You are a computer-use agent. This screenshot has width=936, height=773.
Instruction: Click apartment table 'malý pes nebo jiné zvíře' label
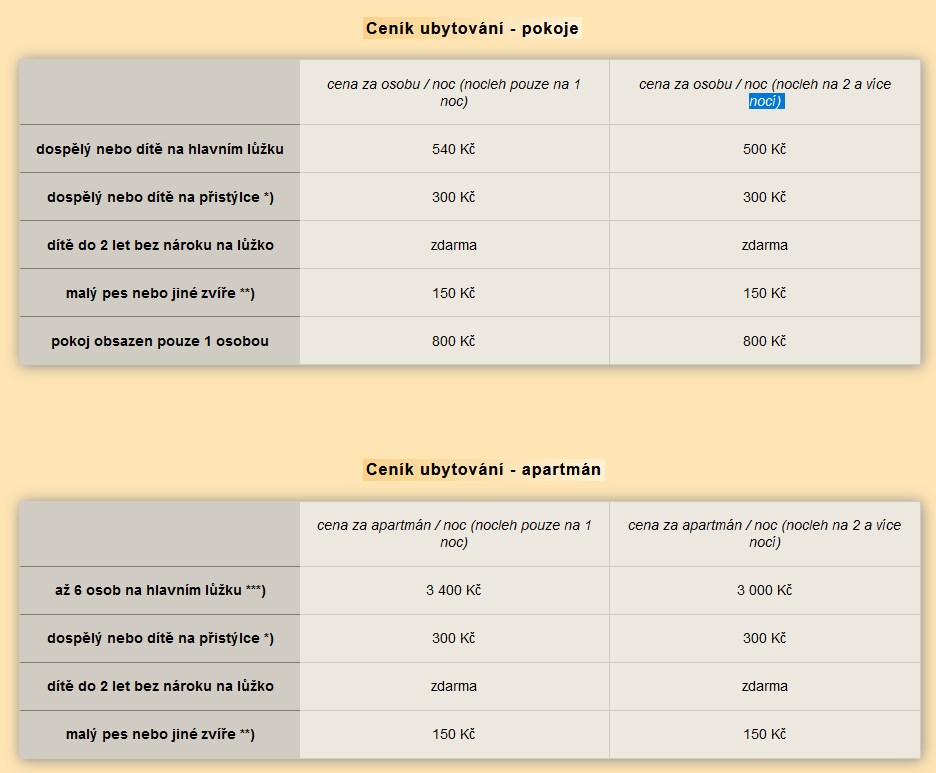click(x=160, y=734)
